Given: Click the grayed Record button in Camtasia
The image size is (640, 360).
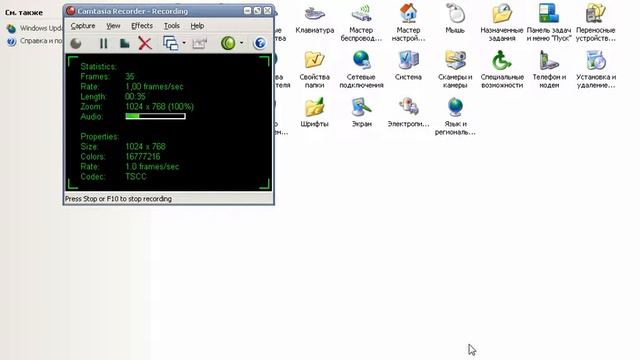Looking at the screenshot, I should tap(76, 43).
